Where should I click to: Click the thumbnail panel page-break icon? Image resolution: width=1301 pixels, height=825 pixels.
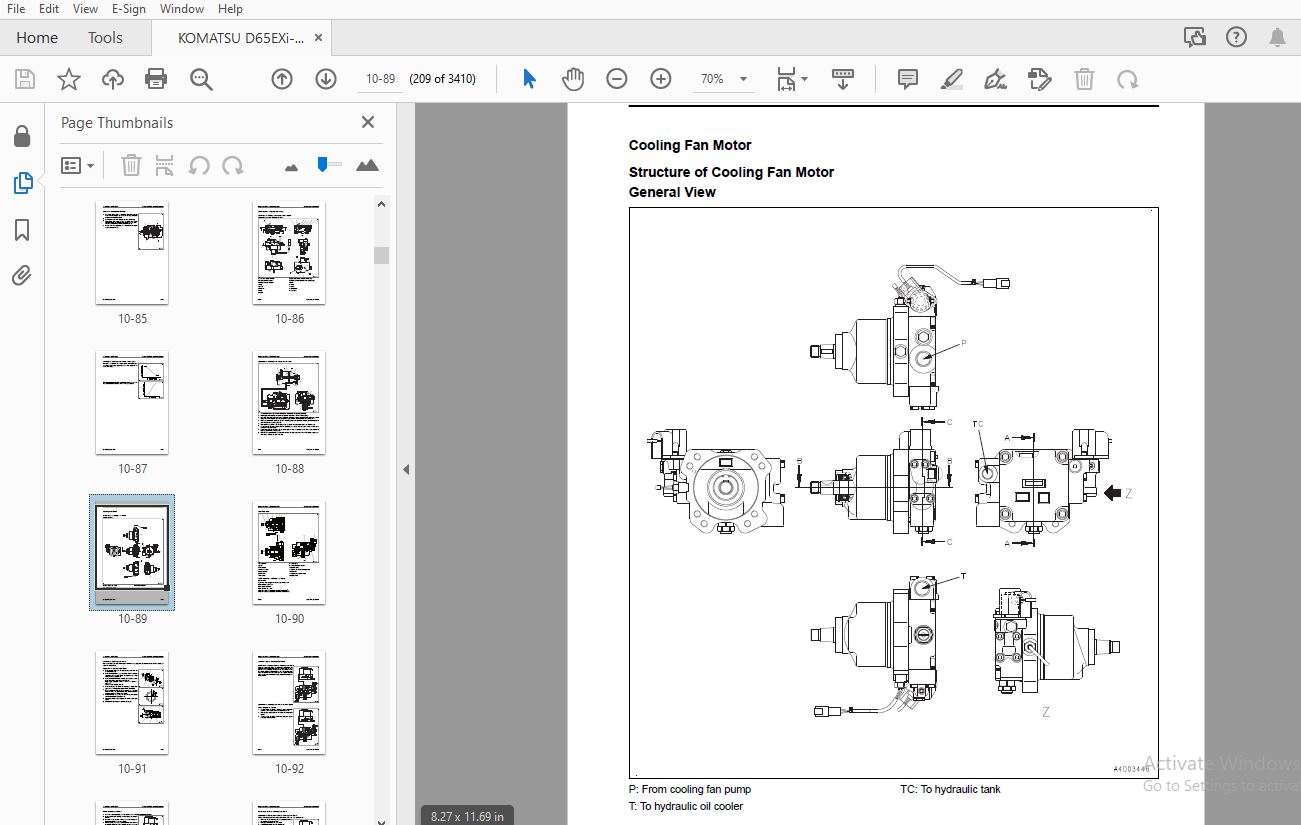[165, 165]
